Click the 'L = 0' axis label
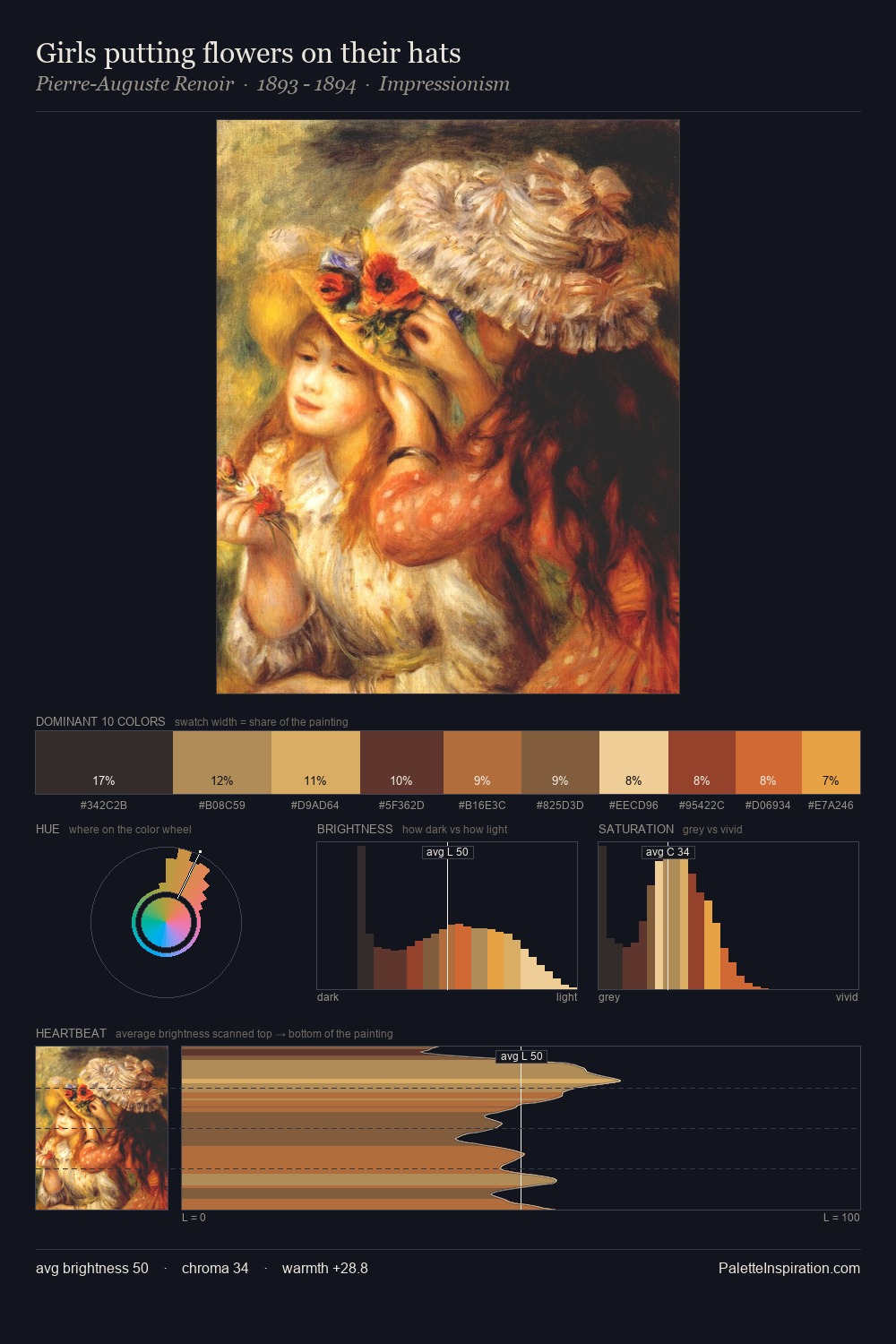Image resolution: width=896 pixels, height=1344 pixels. click(x=194, y=1218)
